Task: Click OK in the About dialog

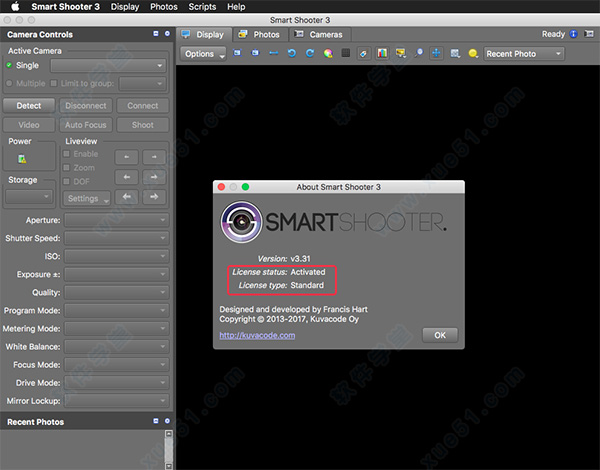Action: (440, 335)
